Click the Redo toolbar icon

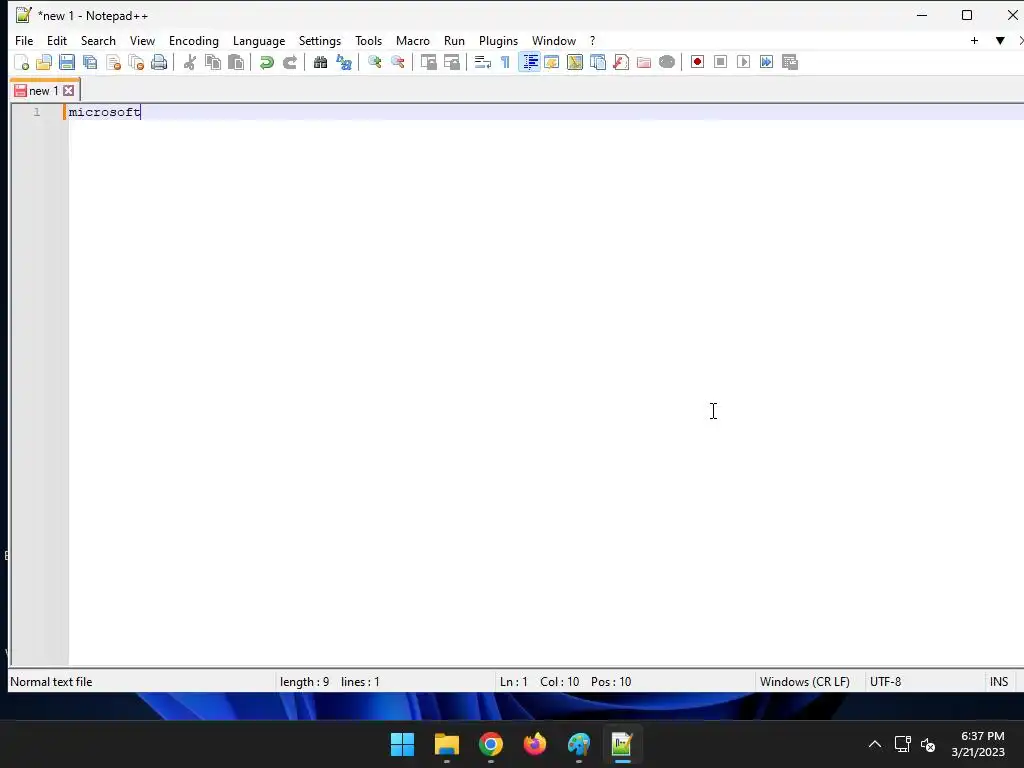click(290, 62)
